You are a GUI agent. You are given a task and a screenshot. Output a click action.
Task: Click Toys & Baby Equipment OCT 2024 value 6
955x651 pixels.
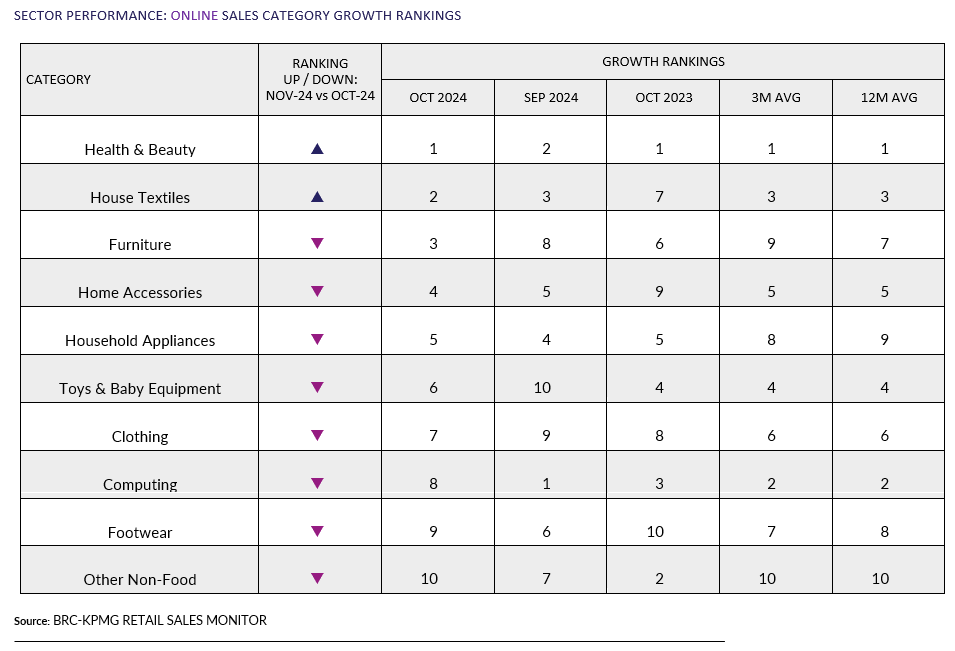[x=433, y=387]
